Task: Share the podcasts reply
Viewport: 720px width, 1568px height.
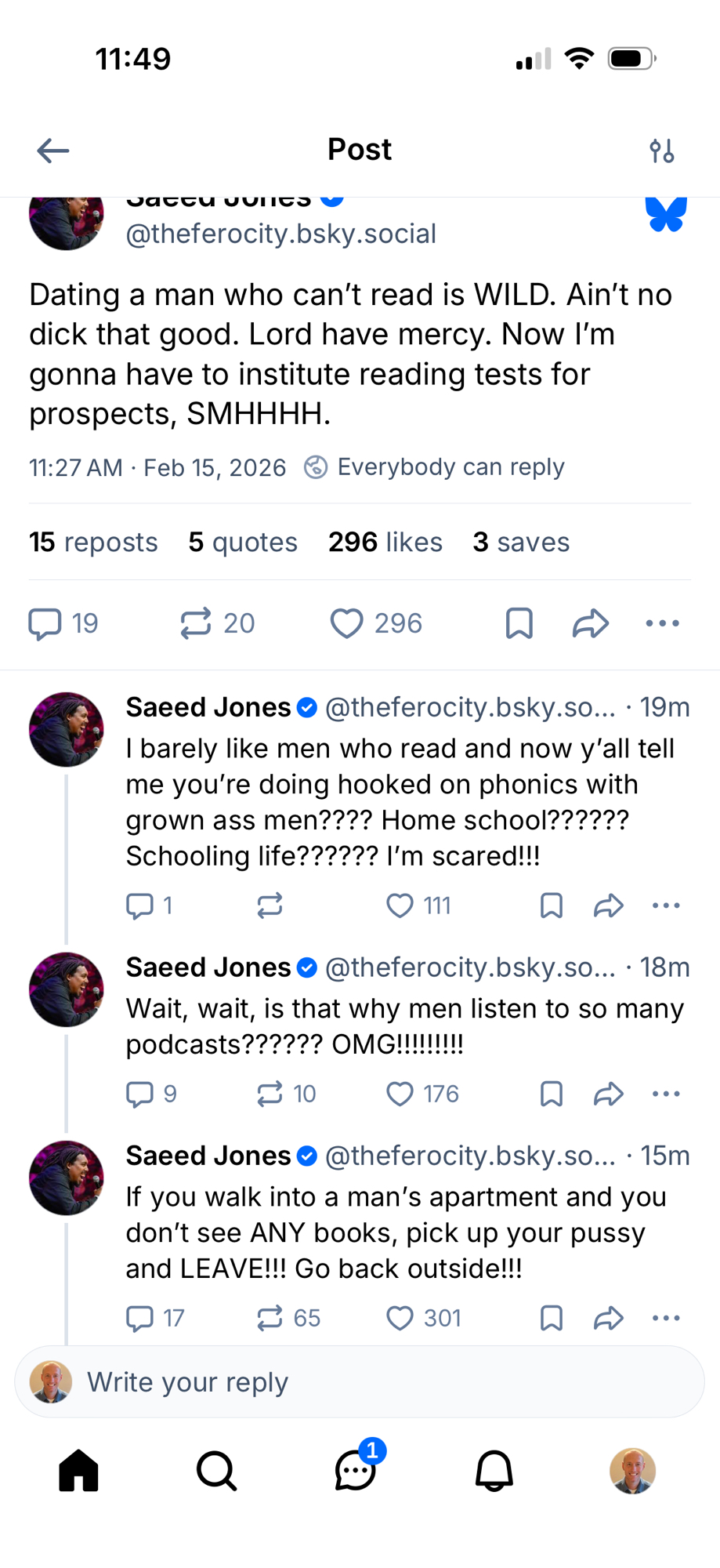Action: 609,1094
